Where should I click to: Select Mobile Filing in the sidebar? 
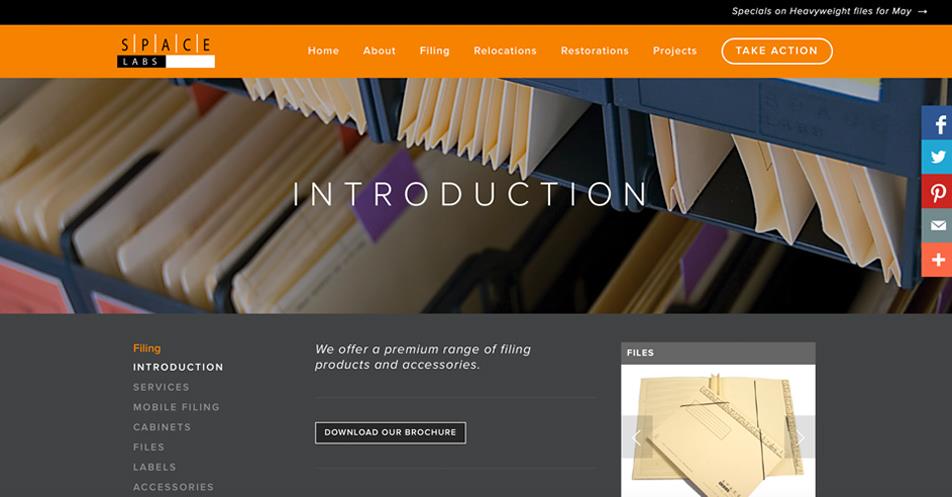176,407
